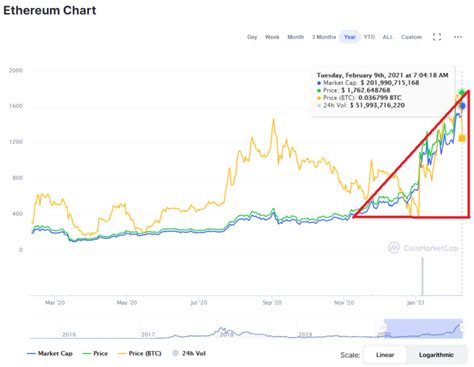Toggle the Market Cap series legend
The image size is (474, 367).
pyautogui.click(x=50, y=353)
